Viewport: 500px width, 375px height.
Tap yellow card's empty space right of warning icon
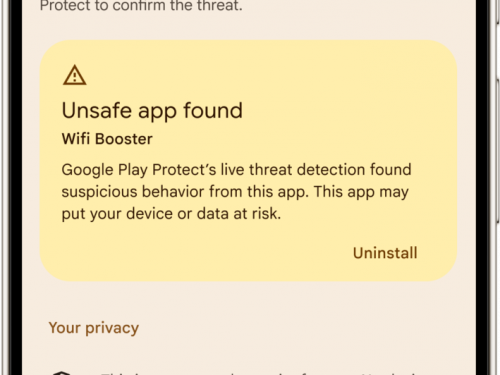(267, 75)
